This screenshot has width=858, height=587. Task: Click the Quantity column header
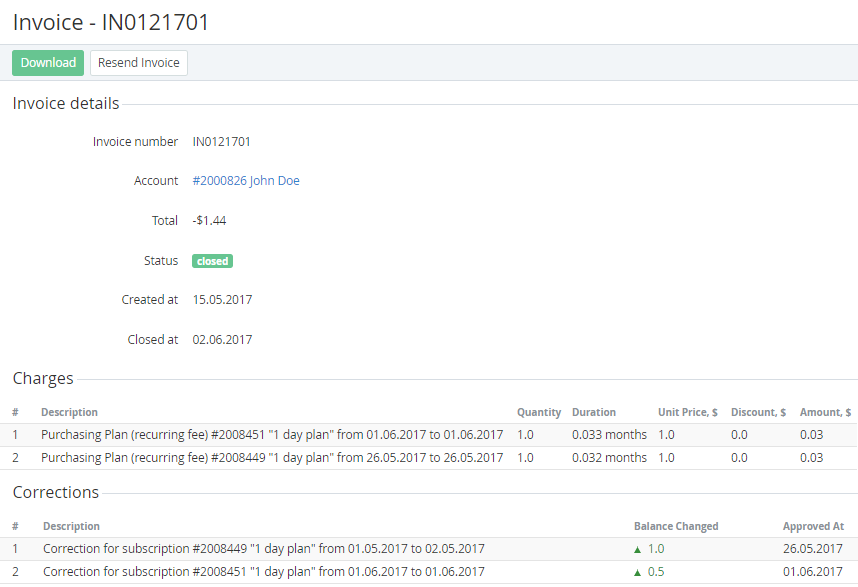point(539,412)
